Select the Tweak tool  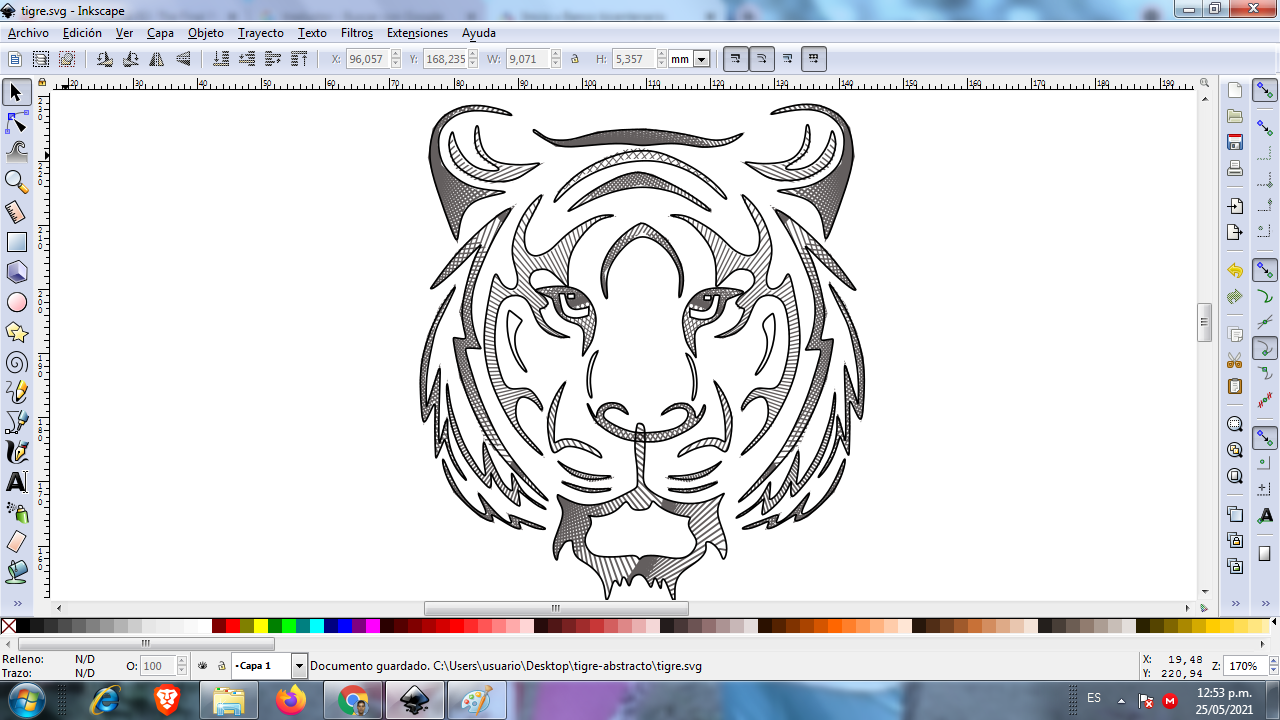16,152
